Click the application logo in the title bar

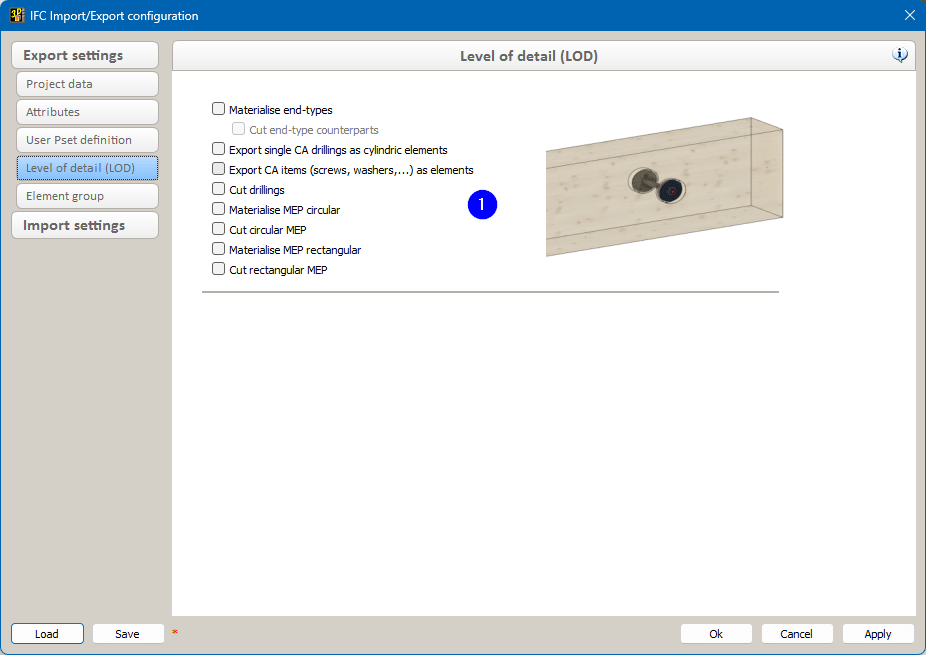[x=17, y=16]
